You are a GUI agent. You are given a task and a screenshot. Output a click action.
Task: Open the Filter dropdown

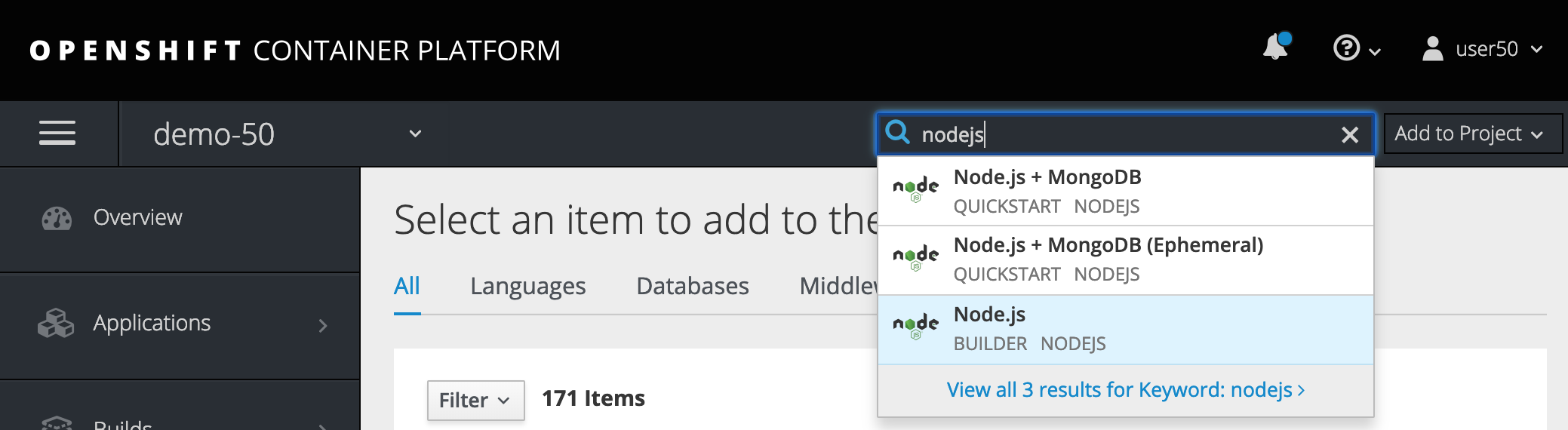[475, 400]
